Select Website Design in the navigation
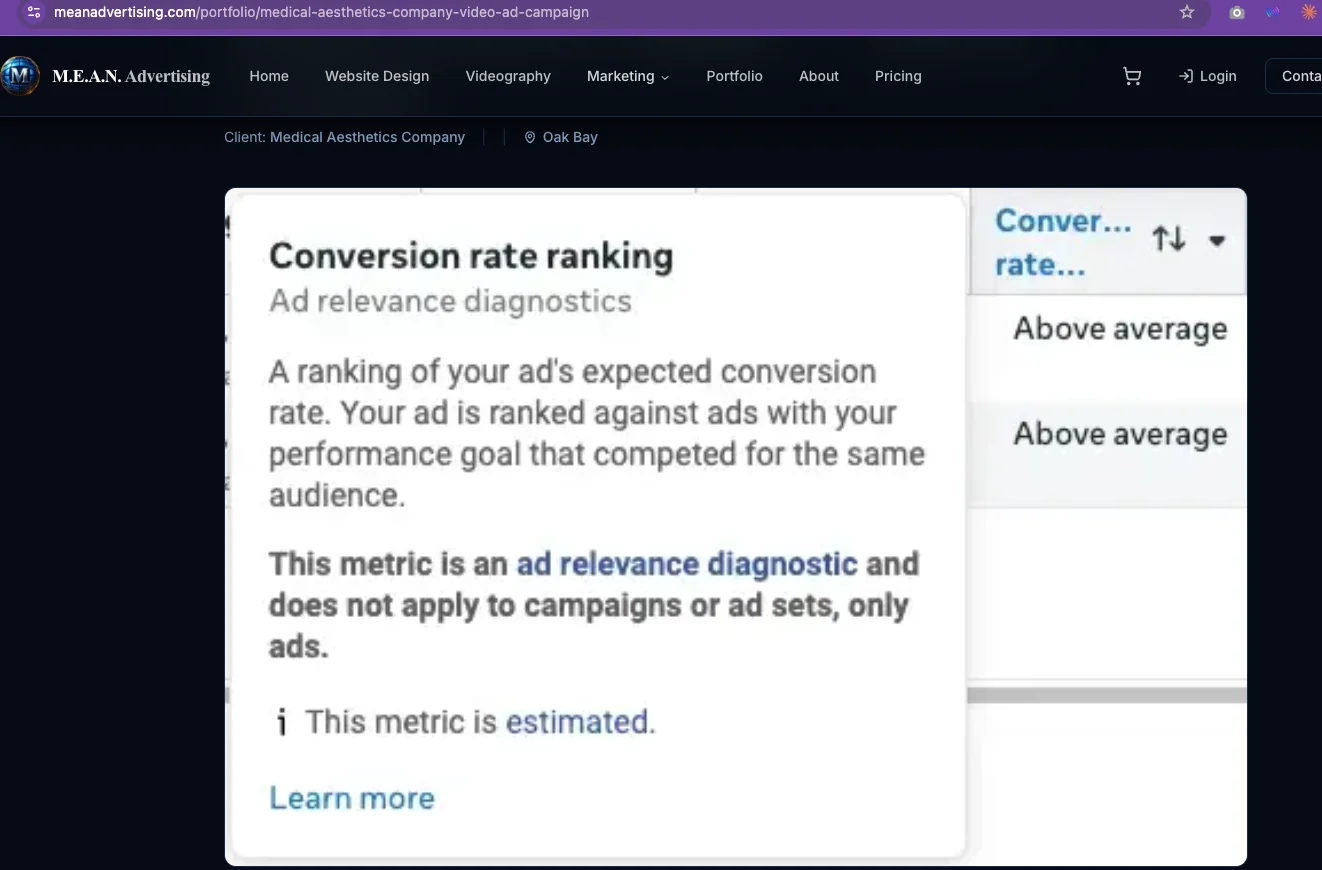This screenshot has width=1322, height=870. 377,76
